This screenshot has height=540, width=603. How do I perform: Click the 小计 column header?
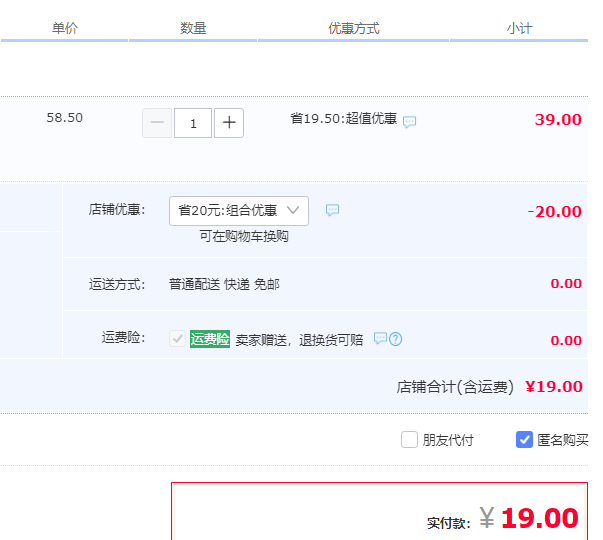tap(519, 28)
